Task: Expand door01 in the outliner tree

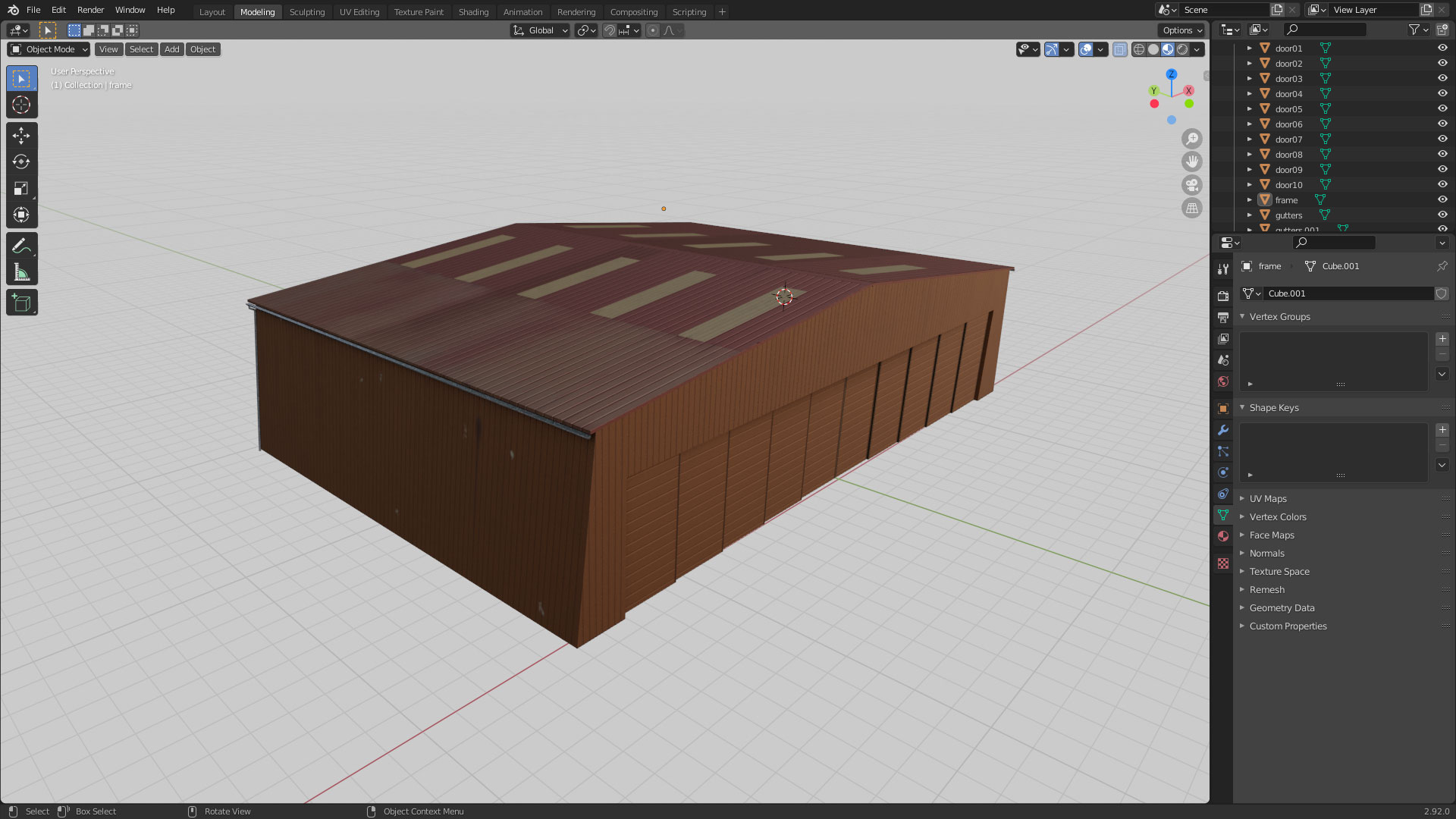Action: point(1250,48)
